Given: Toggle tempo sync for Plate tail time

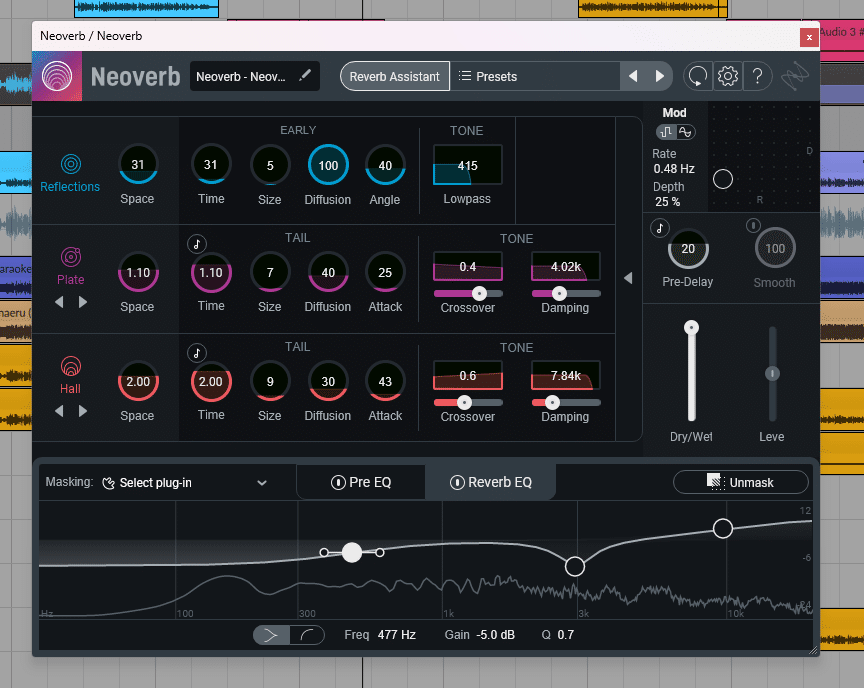Looking at the screenshot, I should [x=197, y=243].
